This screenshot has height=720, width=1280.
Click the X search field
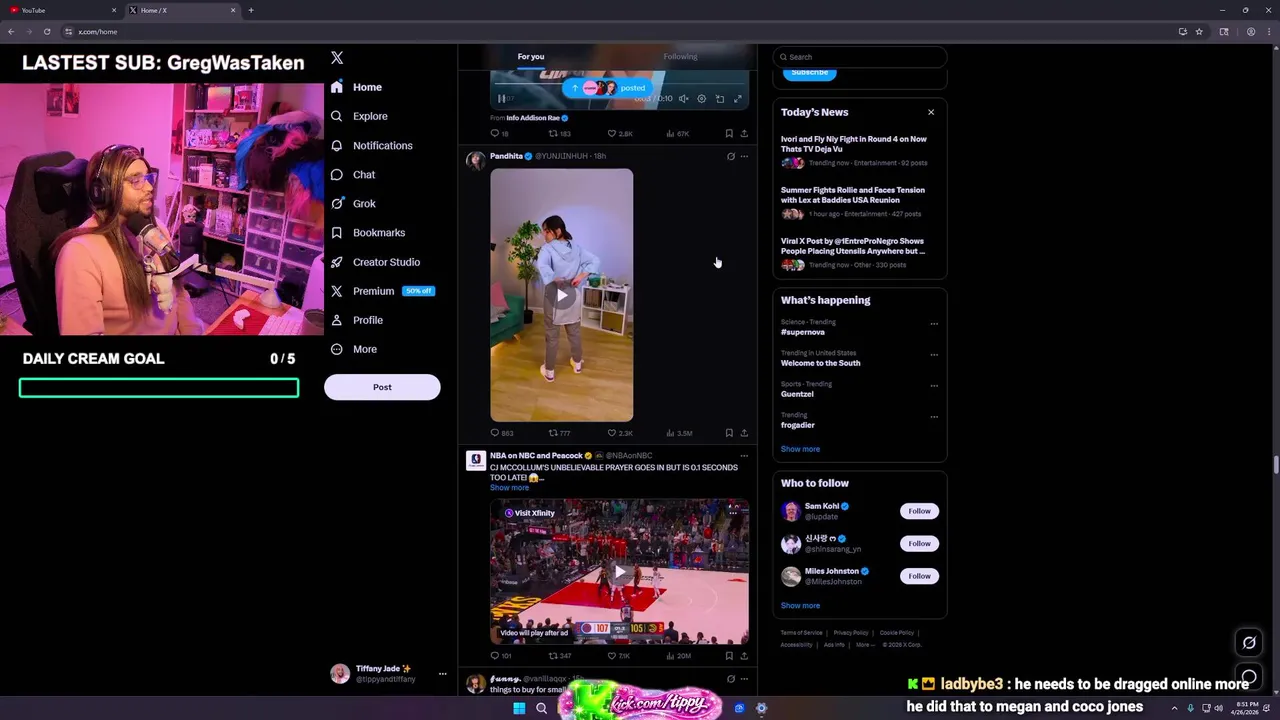(x=859, y=57)
